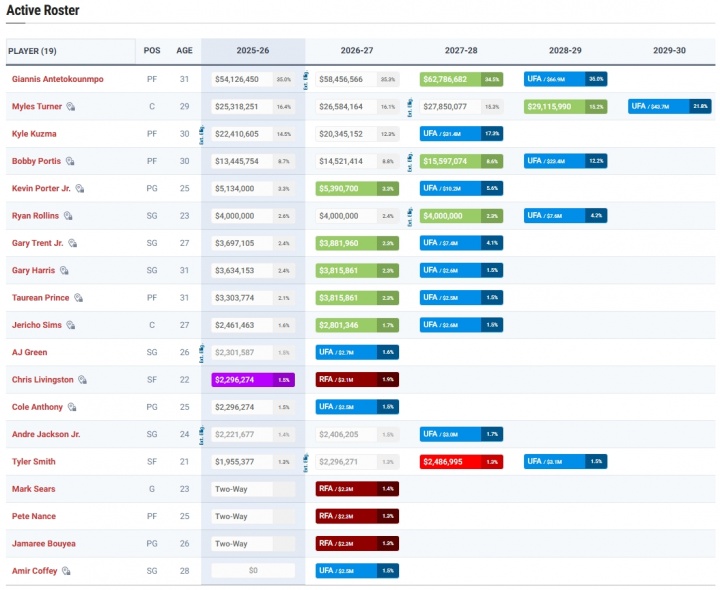Sort the roster by the 2025-26 column header
The image size is (720, 590).
click(253, 50)
